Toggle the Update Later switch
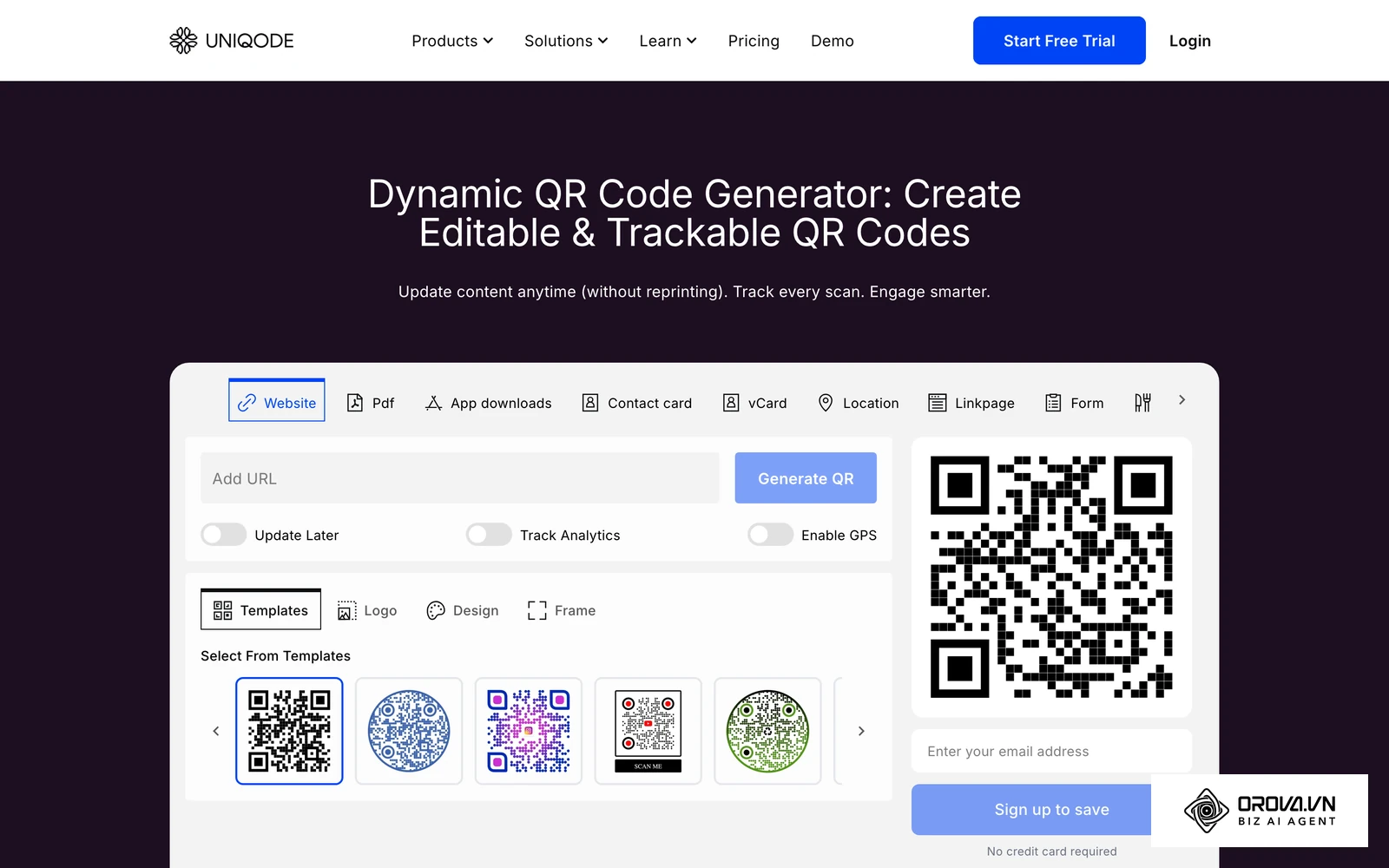This screenshot has height=868, width=1389. pos(224,535)
